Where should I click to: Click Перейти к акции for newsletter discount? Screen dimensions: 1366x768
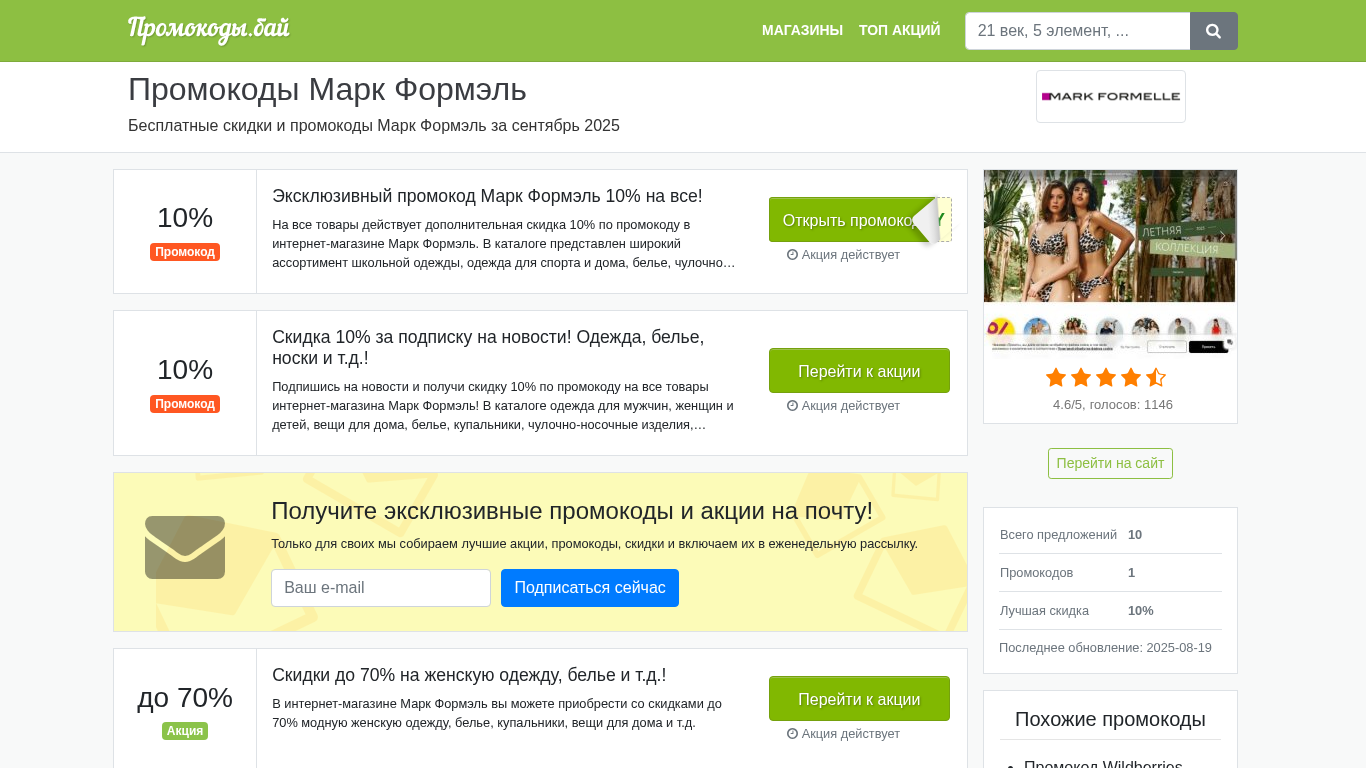859,371
